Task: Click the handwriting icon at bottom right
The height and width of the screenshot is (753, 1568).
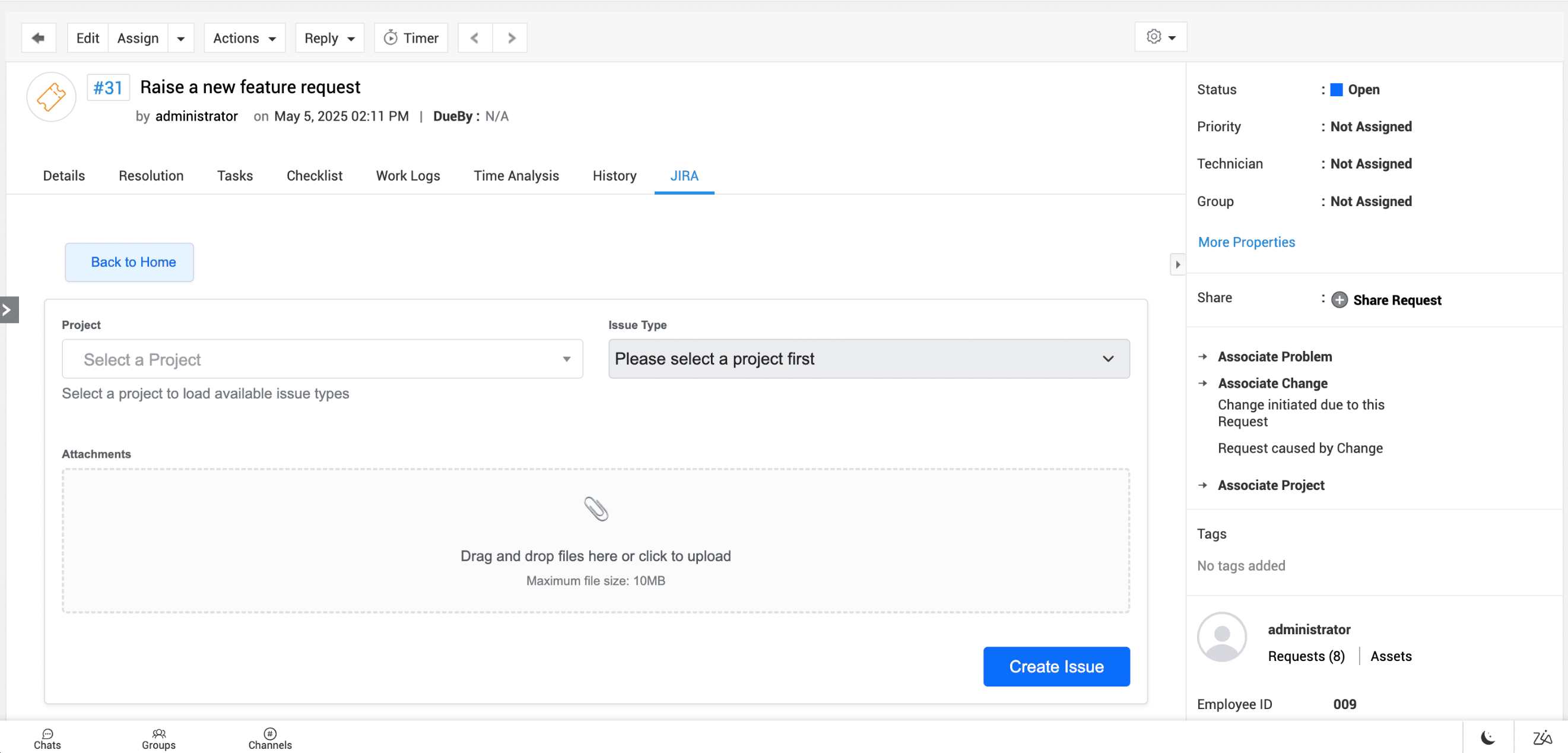Action: 1541,738
